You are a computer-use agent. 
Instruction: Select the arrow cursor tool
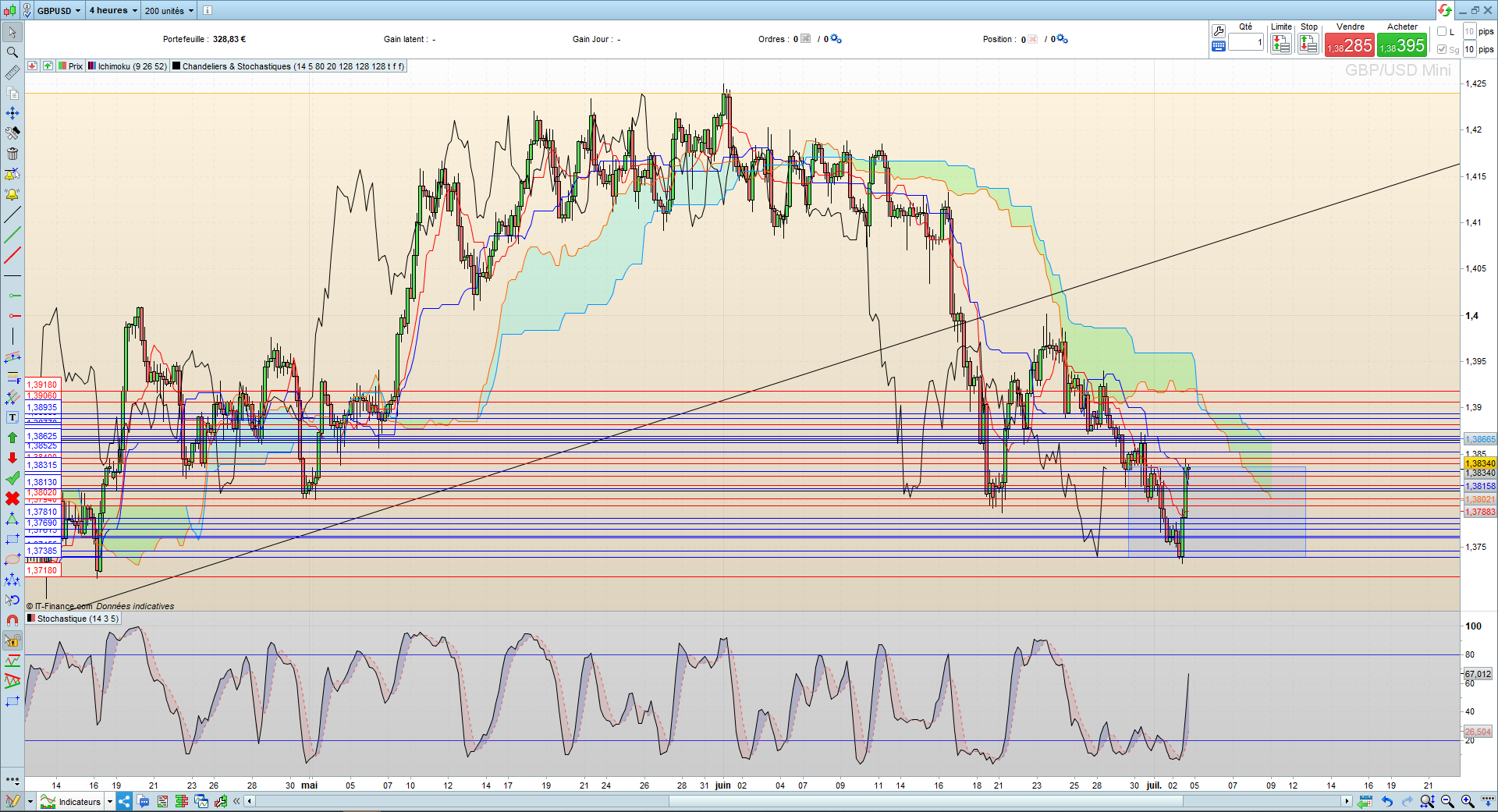12,32
